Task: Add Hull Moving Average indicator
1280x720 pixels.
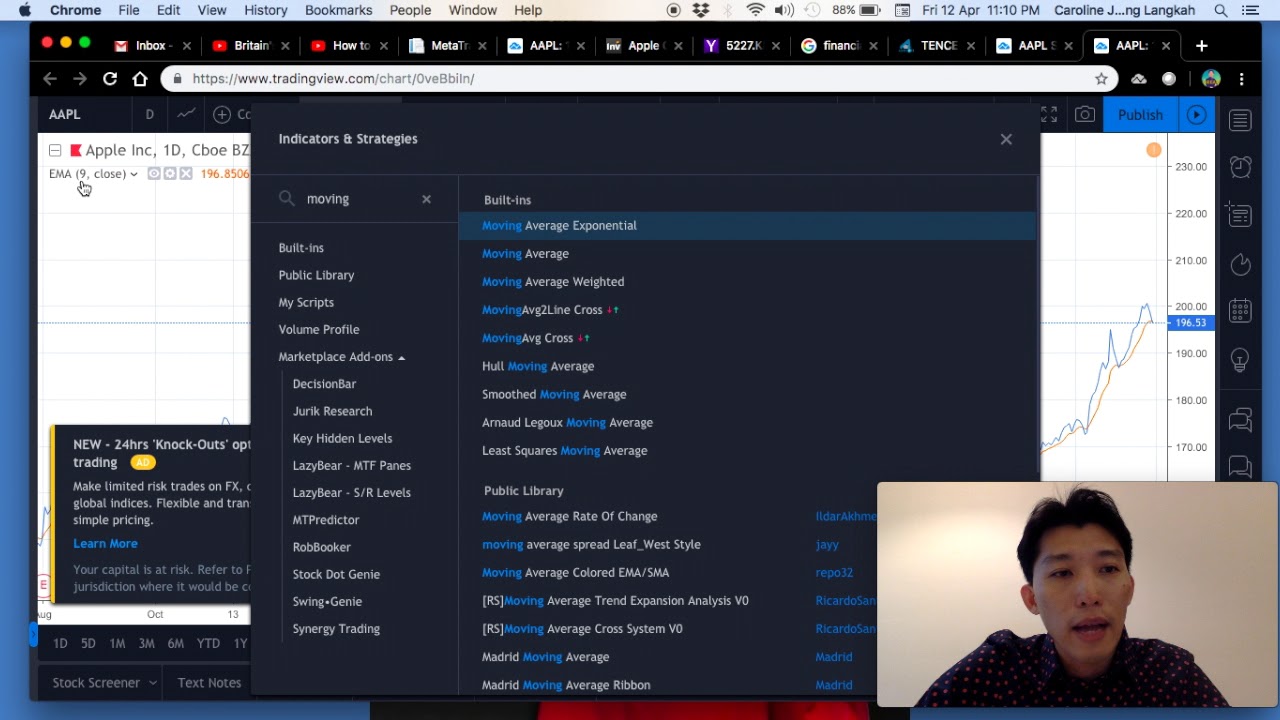Action: tap(747, 366)
